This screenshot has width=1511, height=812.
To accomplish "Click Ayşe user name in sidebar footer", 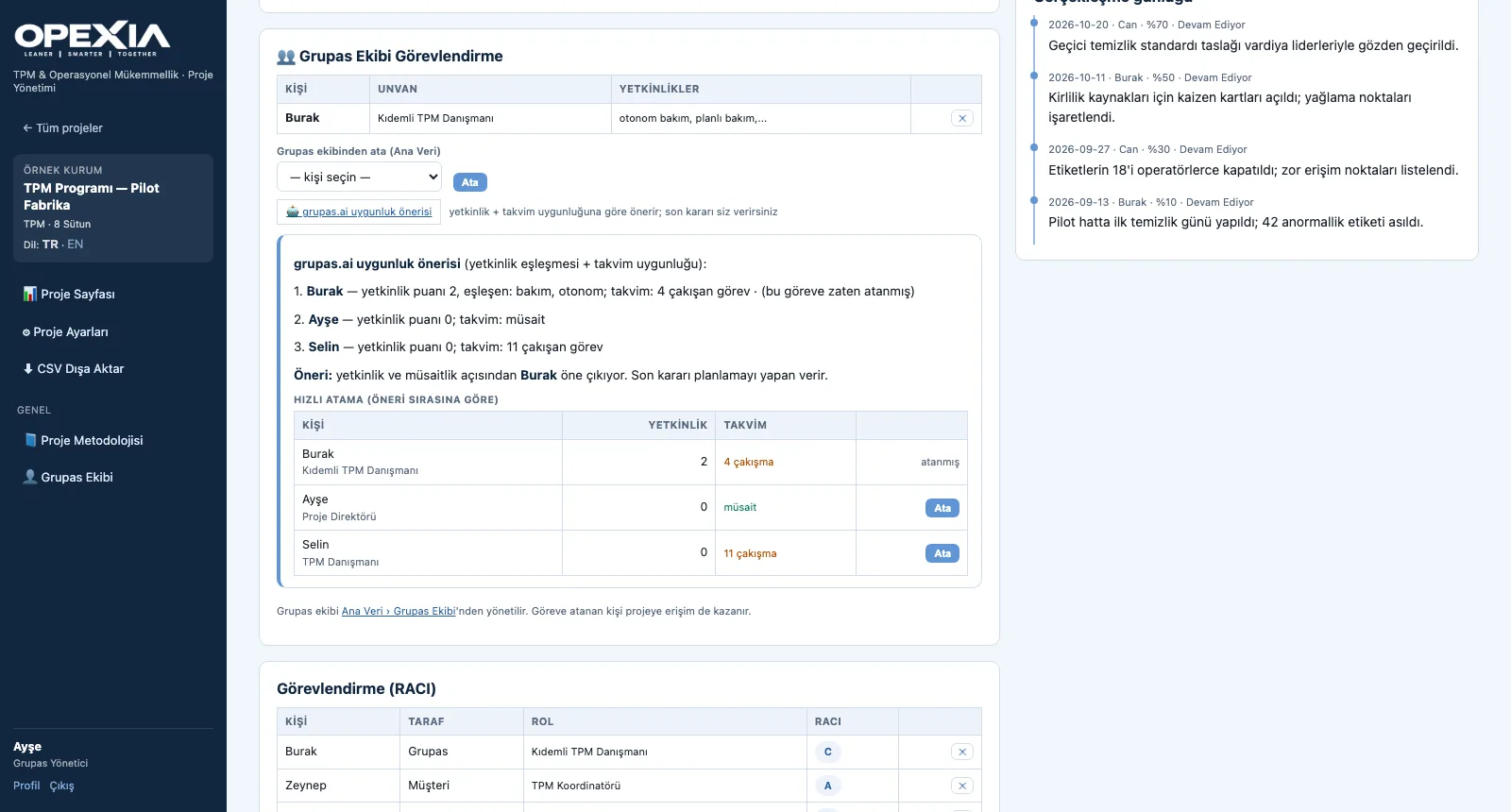I will click(27, 747).
